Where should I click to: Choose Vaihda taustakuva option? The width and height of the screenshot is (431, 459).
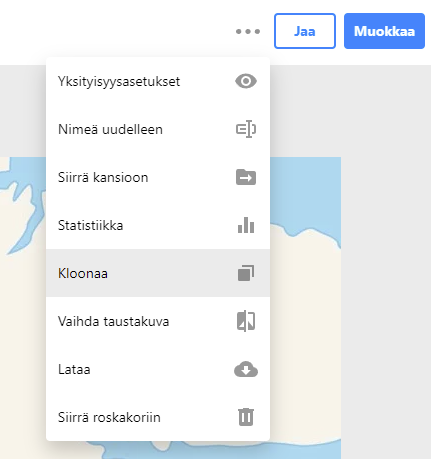(x=158, y=321)
